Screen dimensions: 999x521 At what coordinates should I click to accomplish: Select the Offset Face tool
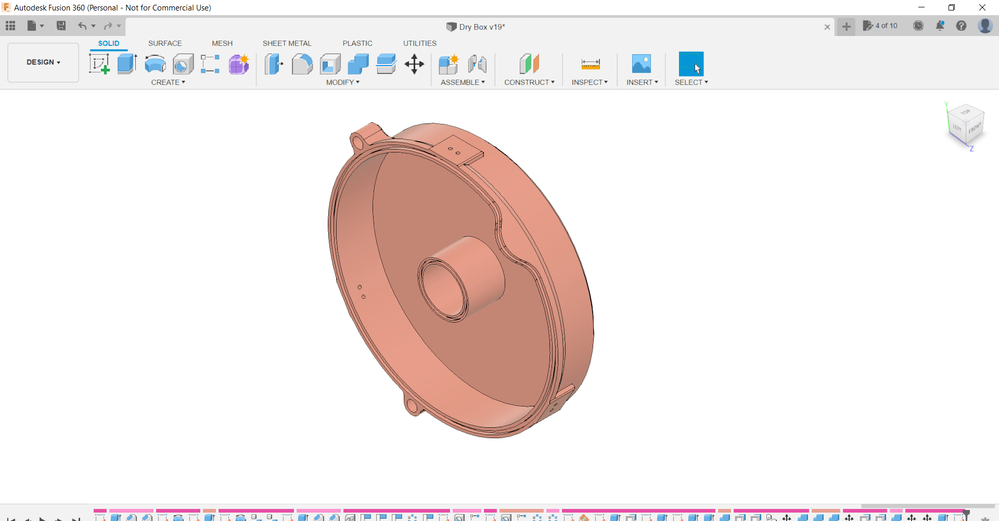coord(386,64)
